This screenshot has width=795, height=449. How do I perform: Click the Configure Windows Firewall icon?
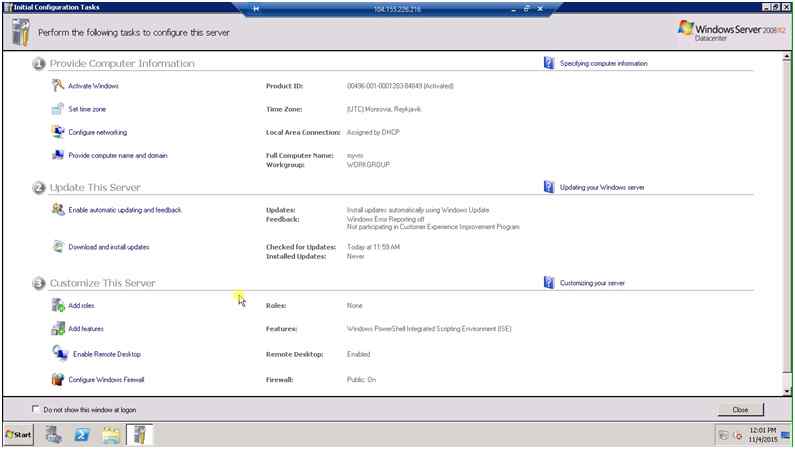click(x=58, y=379)
